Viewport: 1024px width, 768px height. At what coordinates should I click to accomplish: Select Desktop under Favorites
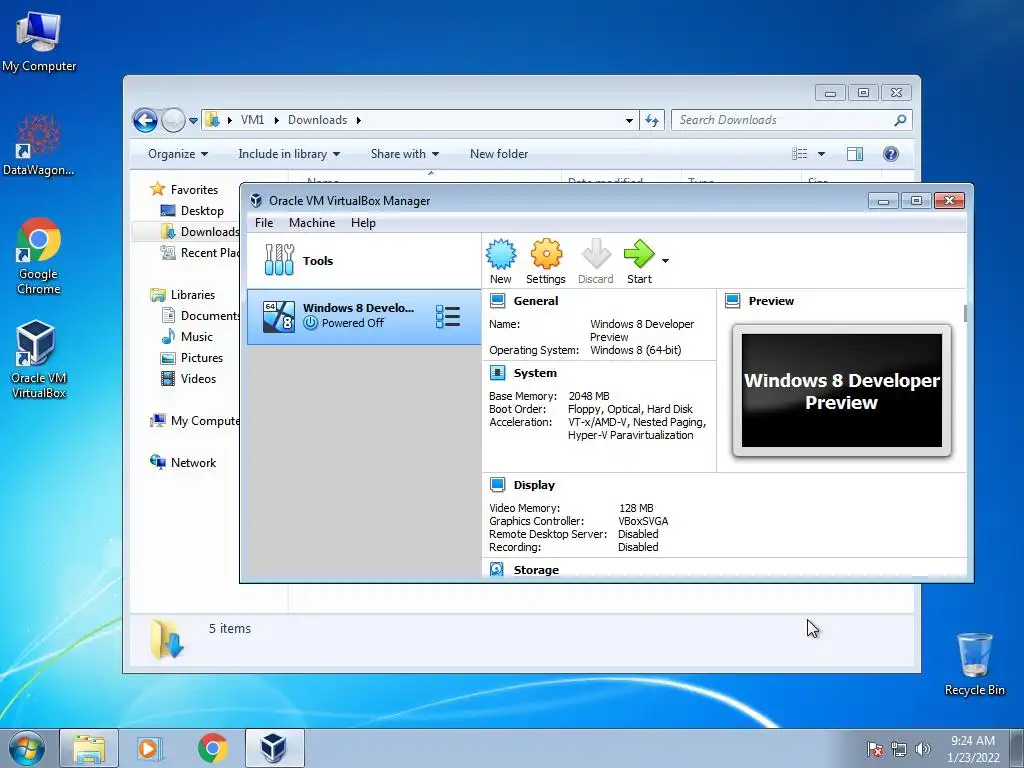pos(202,211)
